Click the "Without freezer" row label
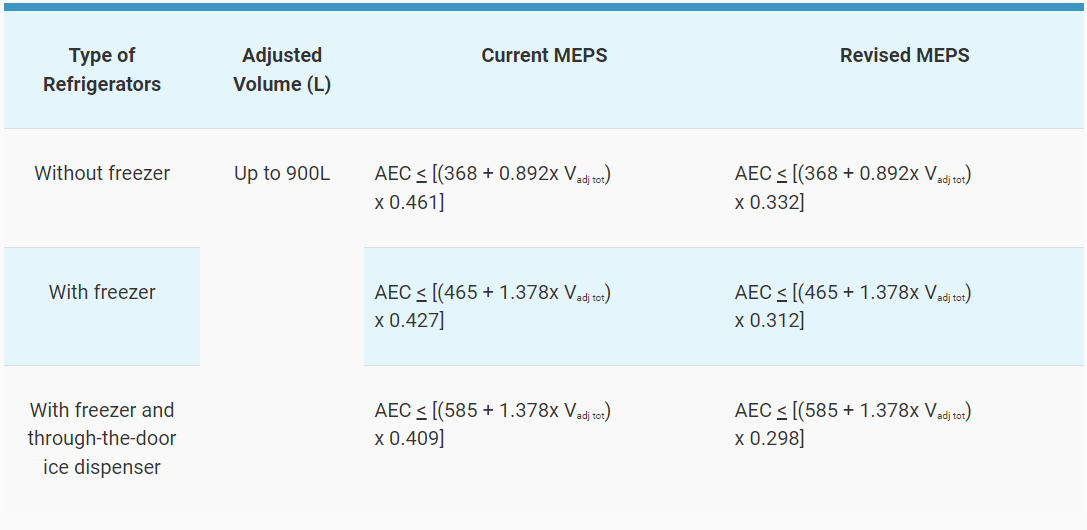Viewport: 1087px width, 530px height. pos(102,174)
